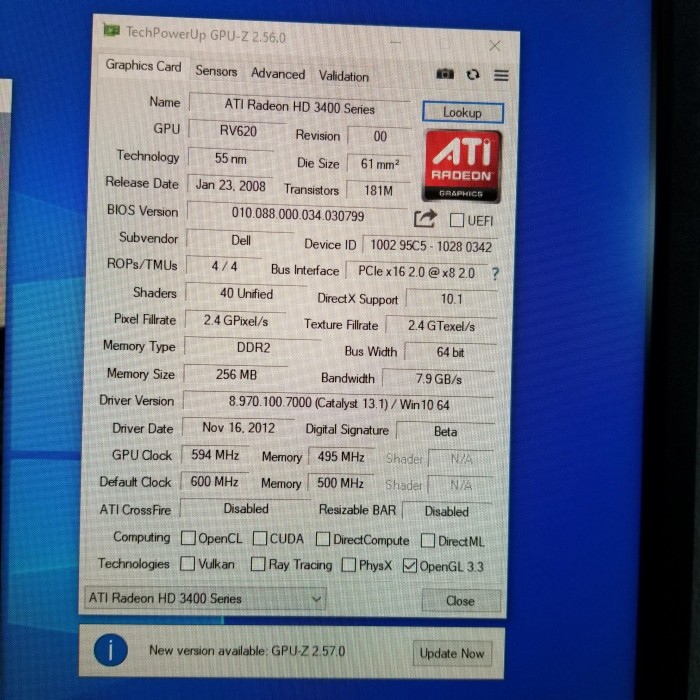This screenshot has height=700, width=700.
Task: Click the Pixel Fillrate field 2.4 GPixel/s
Action: tap(236, 320)
